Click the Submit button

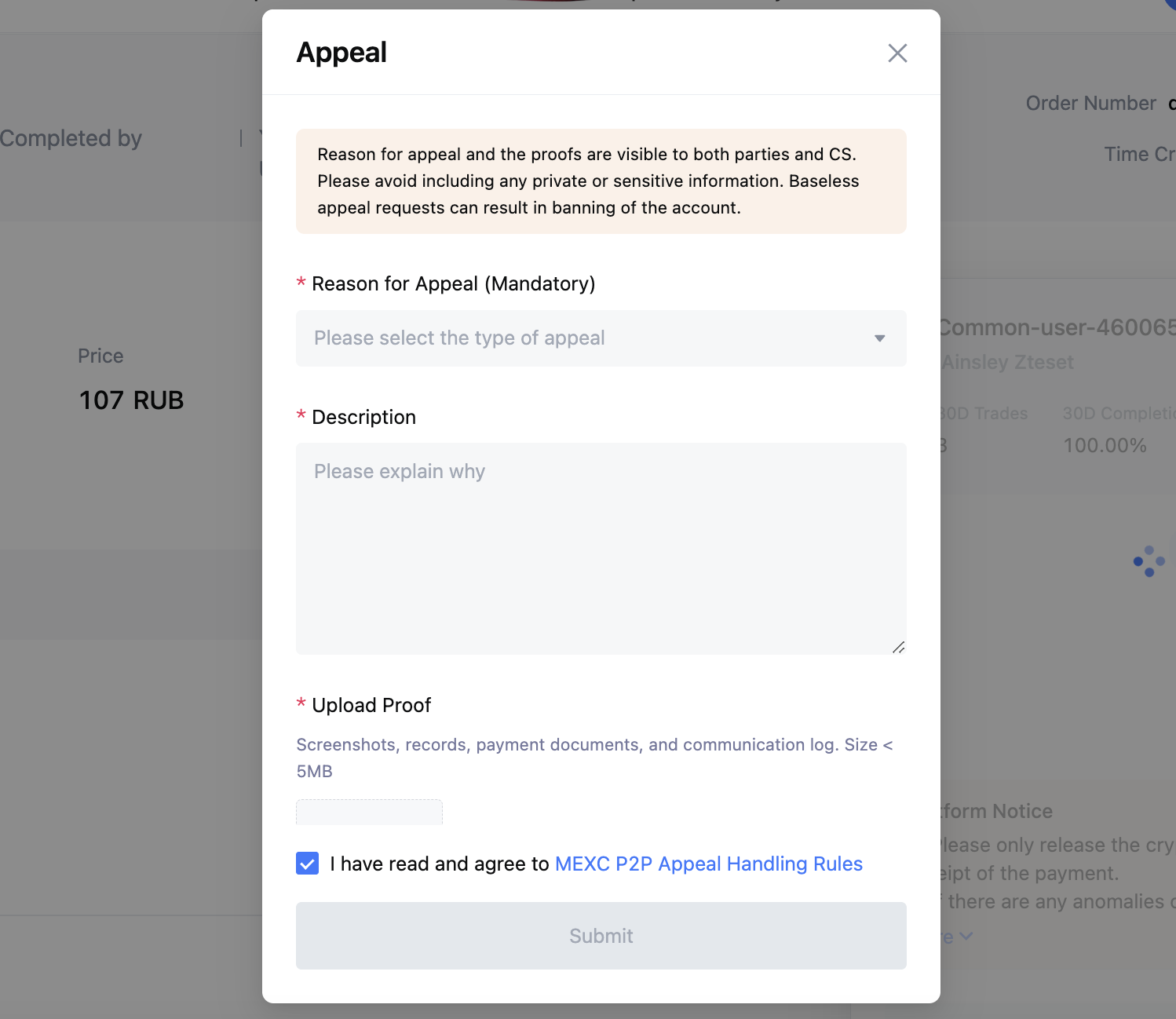(601, 936)
